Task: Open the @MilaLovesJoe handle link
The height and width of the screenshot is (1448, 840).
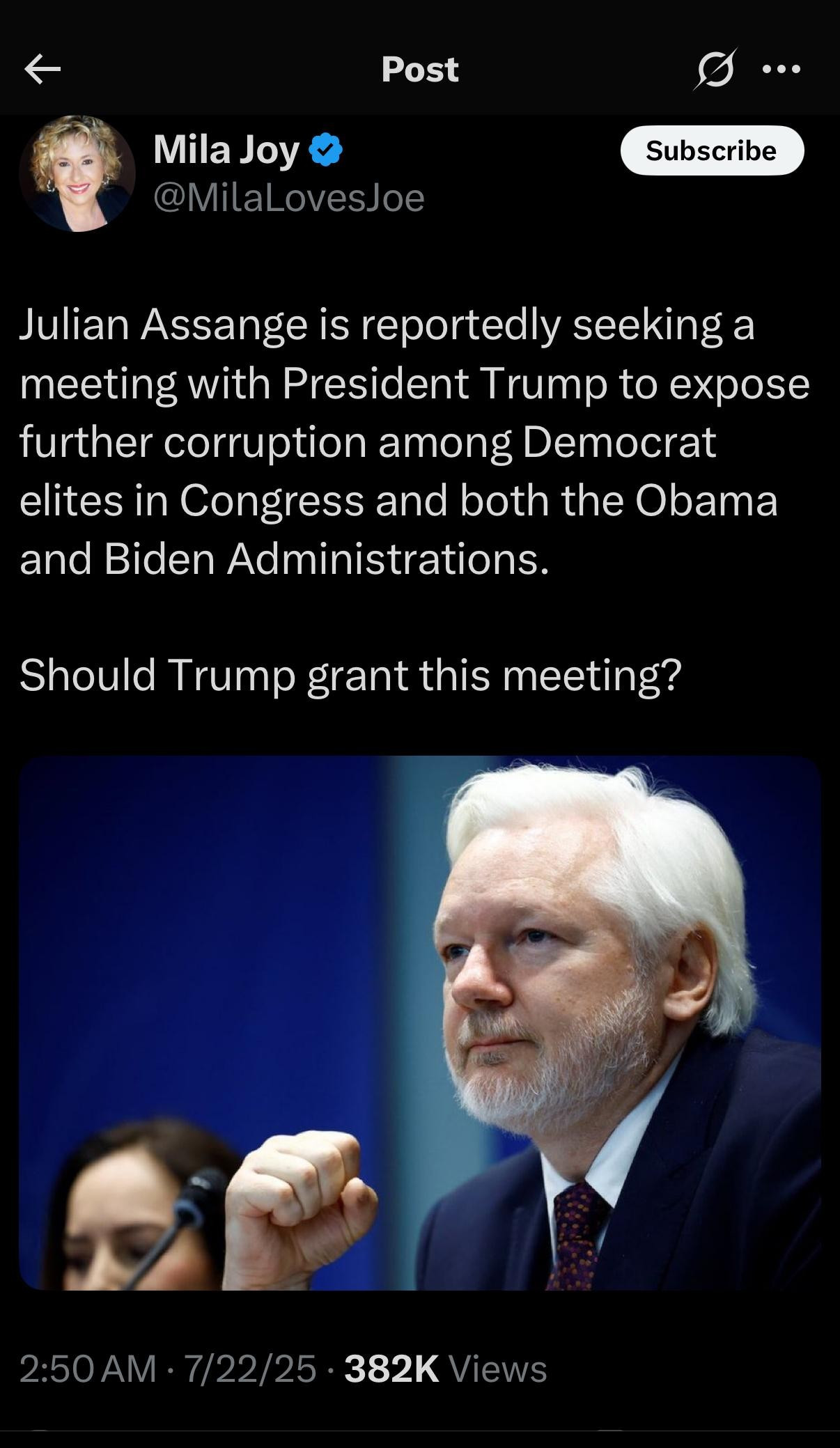Action: pos(288,198)
